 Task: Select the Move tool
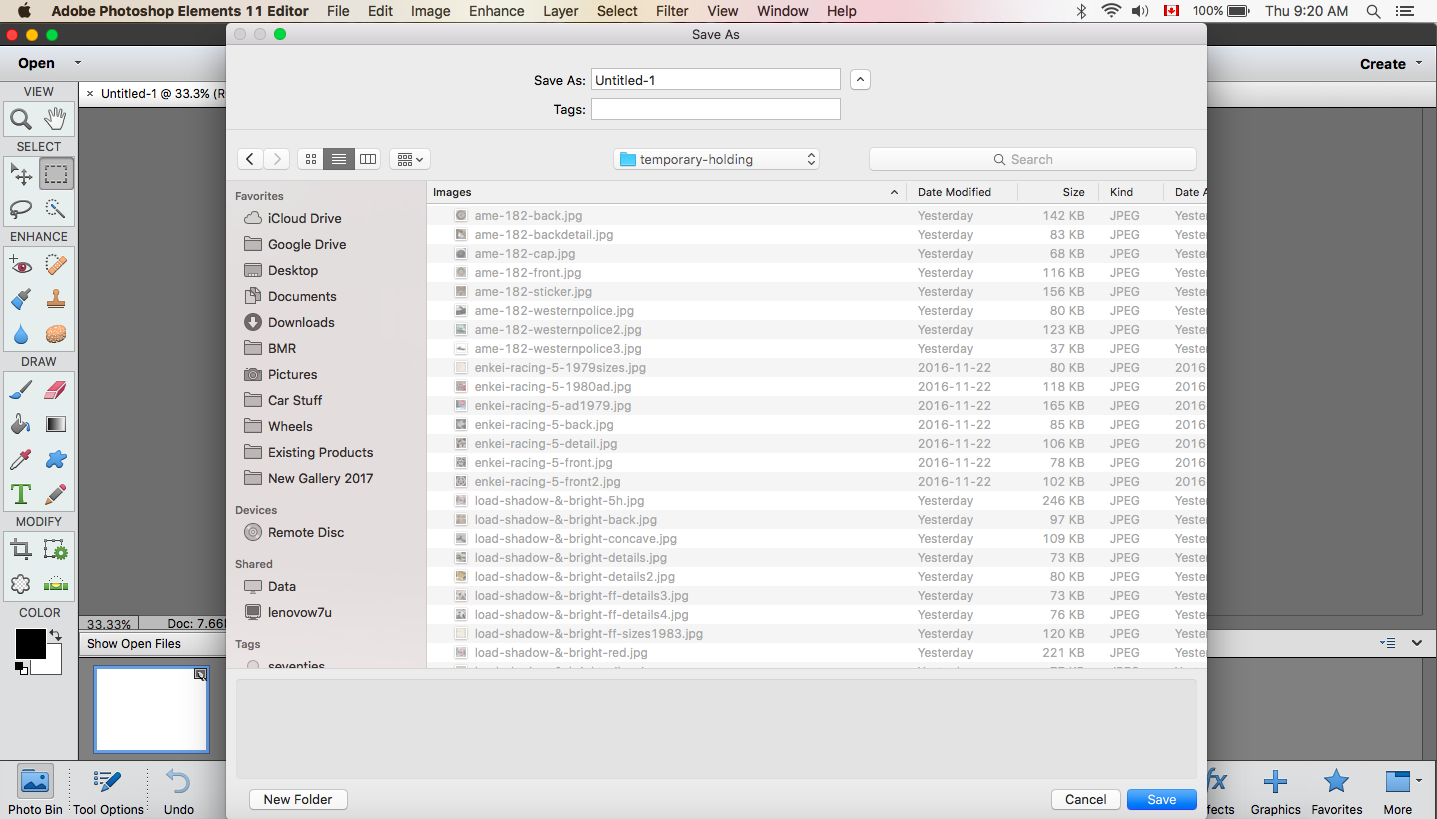click(21, 174)
